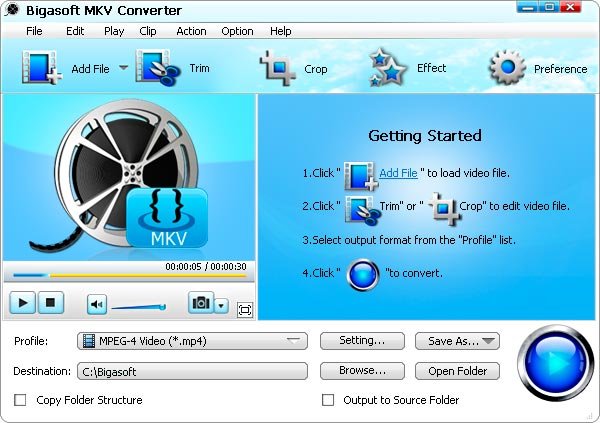
Task: Open the Clip menu
Action: [x=148, y=31]
